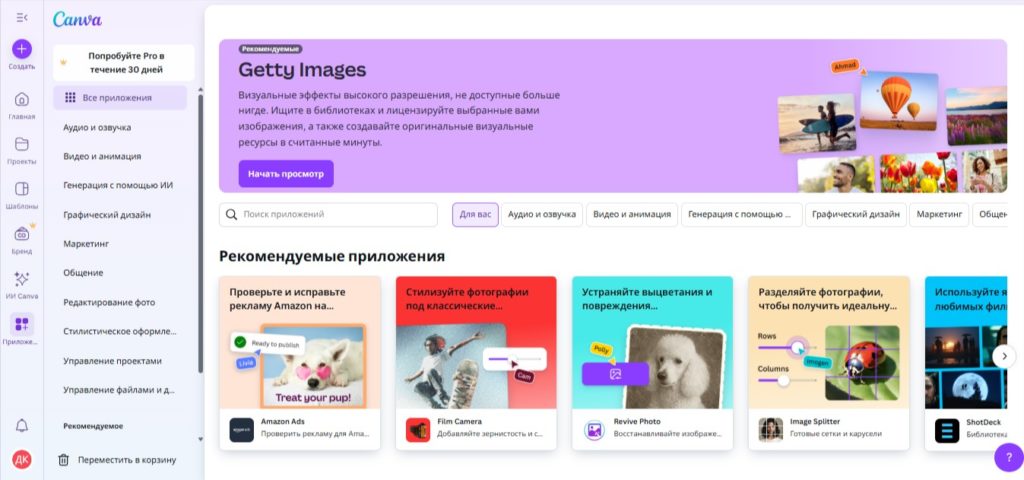Screen dimensions: 1024x480
Task: Click the sidebar category scrollbar
Action: (200, 234)
